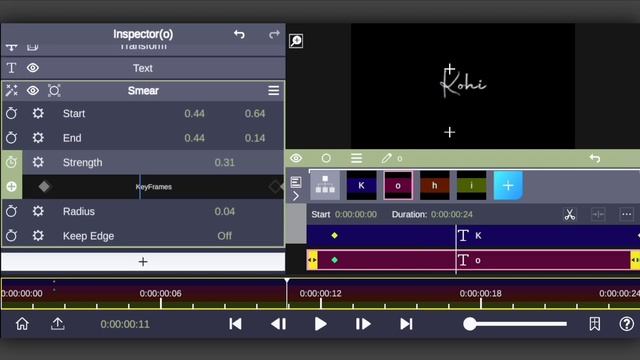This screenshot has height=360, width=640.
Task: Select the K layer thumbnail
Action: pos(361,185)
